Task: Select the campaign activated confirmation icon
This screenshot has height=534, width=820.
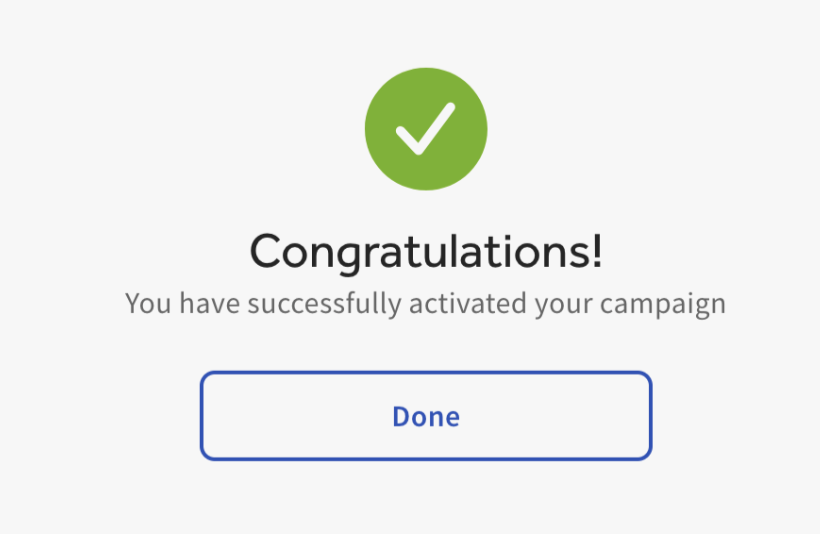Action: click(x=426, y=129)
